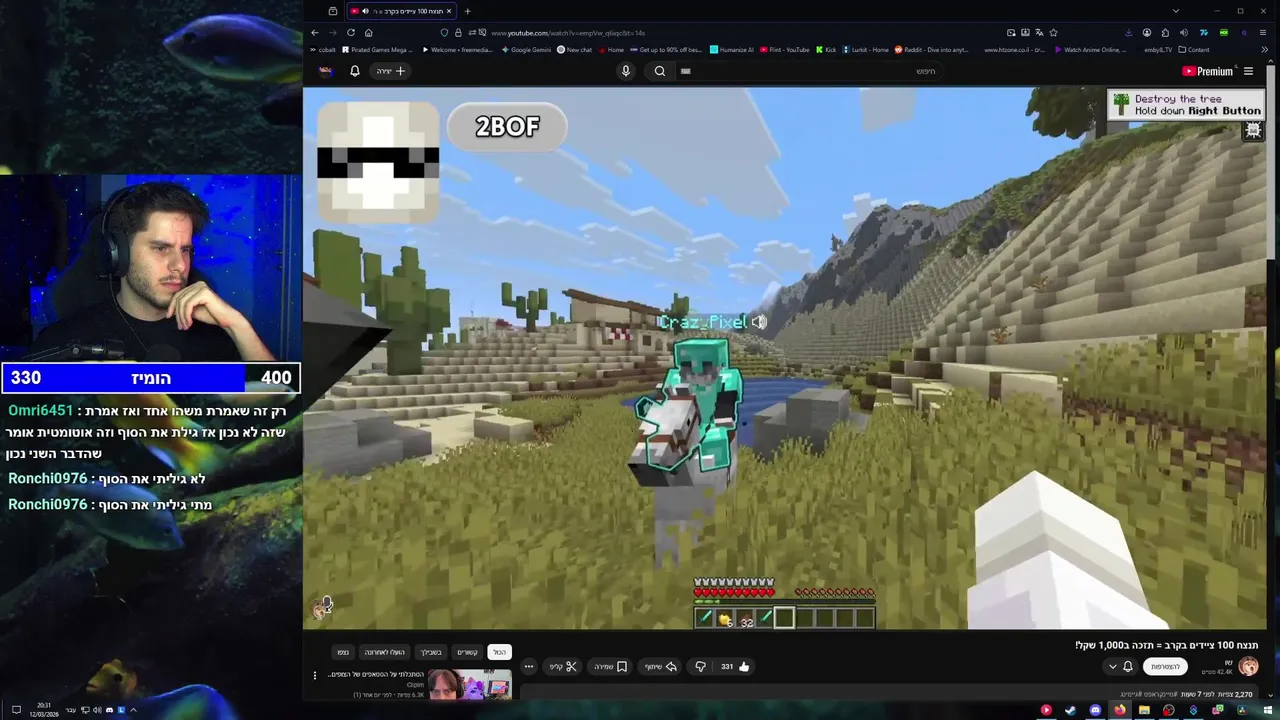Screen dimensions: 1280x720
Task: Expand hidden system tray icons chevron
Action: (x=133, y=710)
